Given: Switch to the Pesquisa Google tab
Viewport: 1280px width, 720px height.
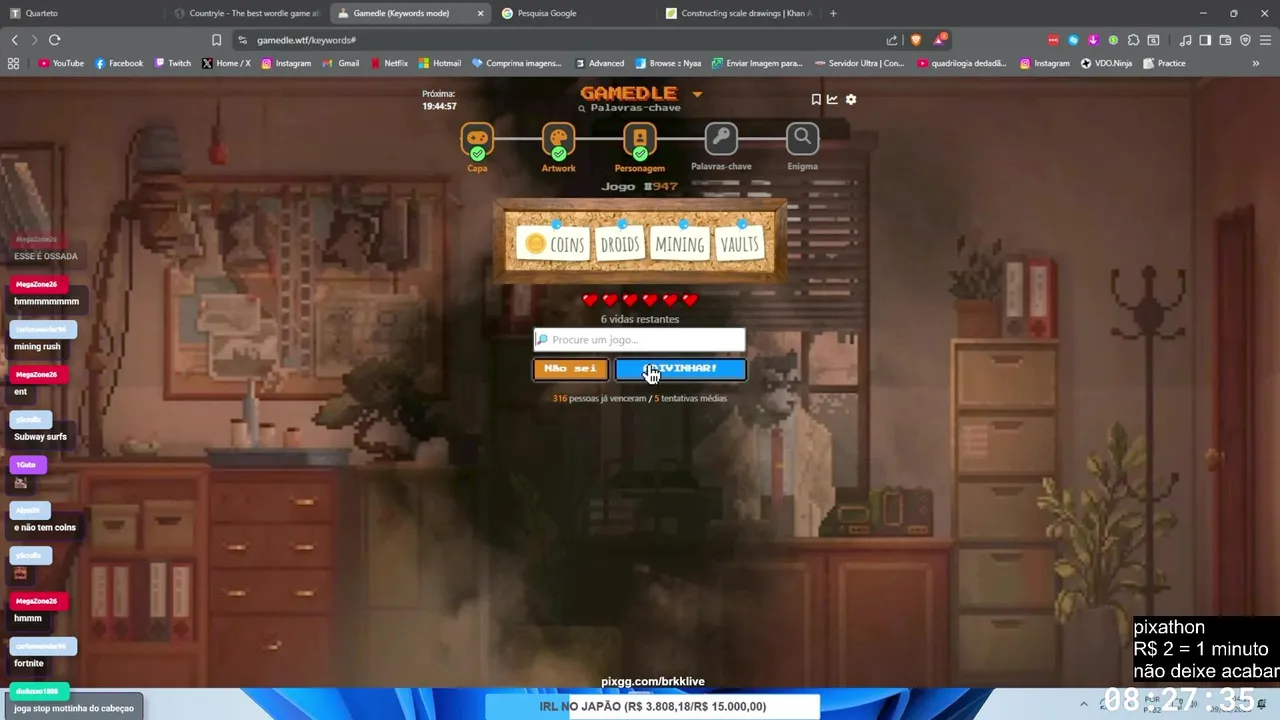Looking at the screenshot, I should [x=575, y=13].
